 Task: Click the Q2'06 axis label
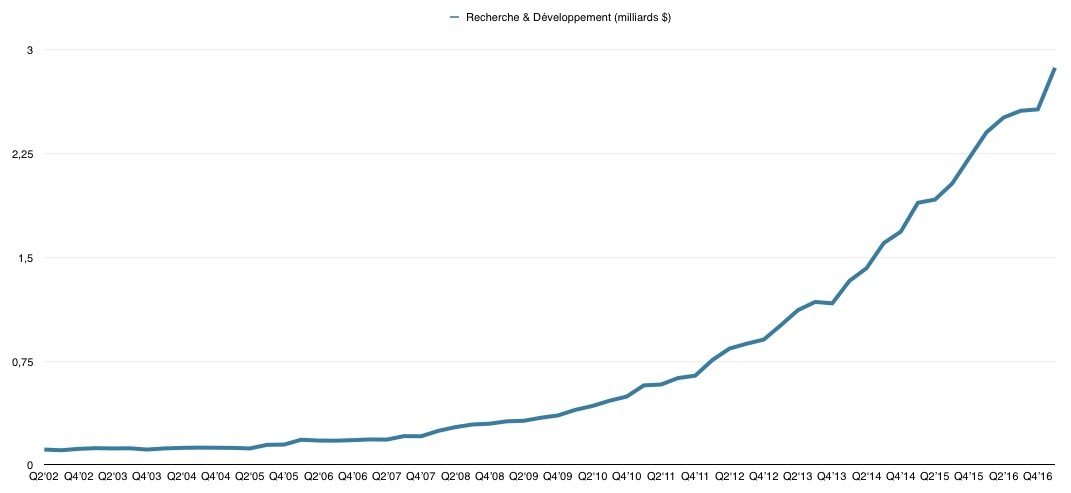(318, 476)
